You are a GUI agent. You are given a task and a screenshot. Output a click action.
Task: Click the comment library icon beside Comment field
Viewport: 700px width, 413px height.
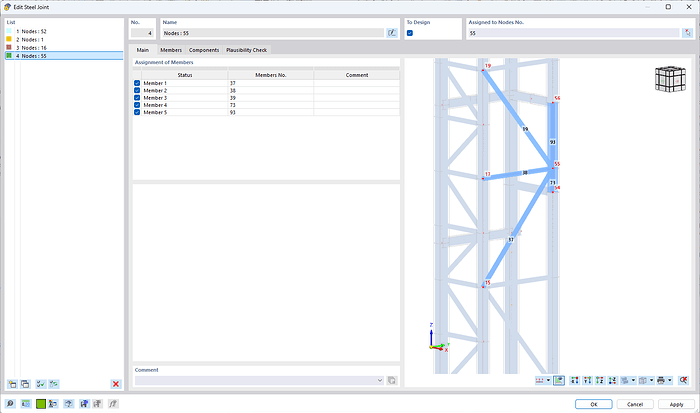point(393,380)
